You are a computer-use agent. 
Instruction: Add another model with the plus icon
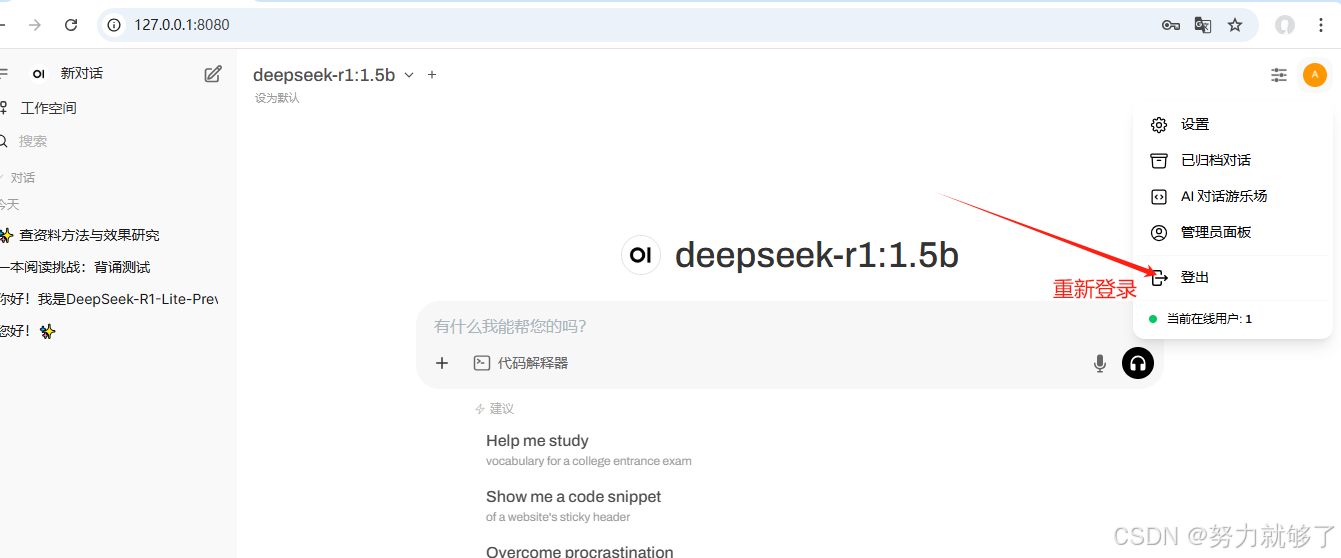pyautogui.click(x=432, y=75)
